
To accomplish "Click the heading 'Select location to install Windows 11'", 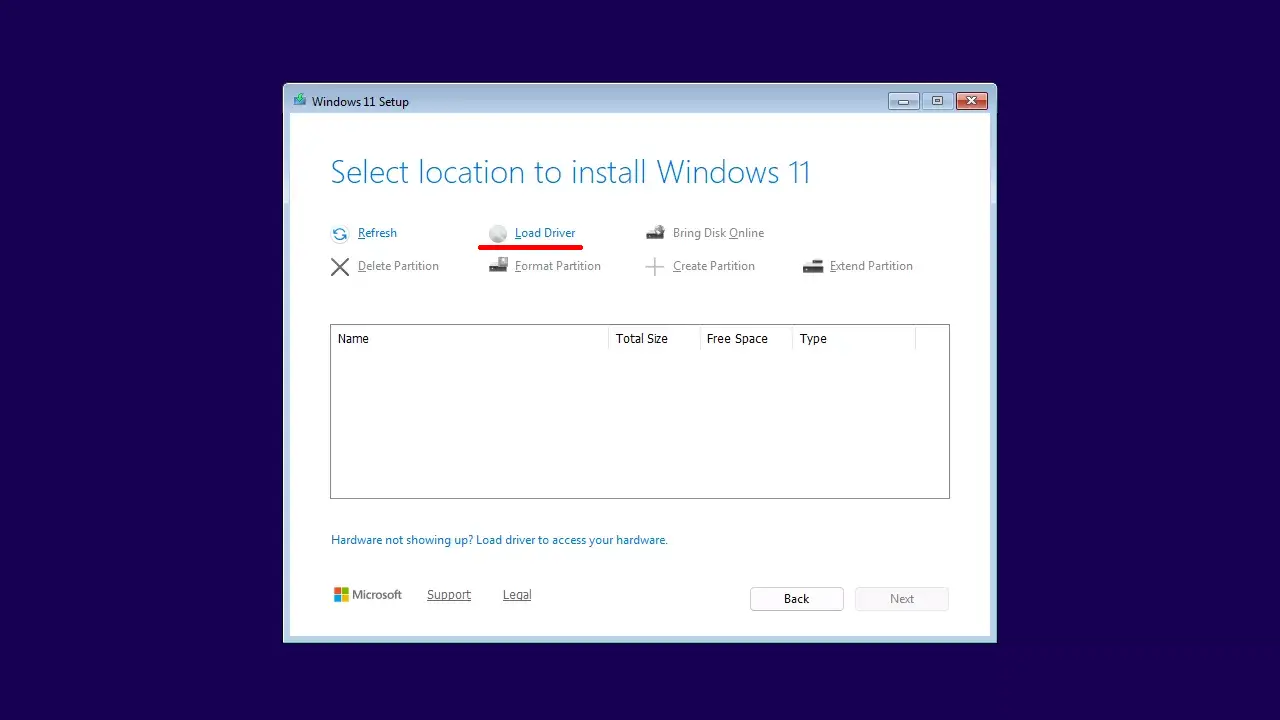I will click(x=570, y=172).
